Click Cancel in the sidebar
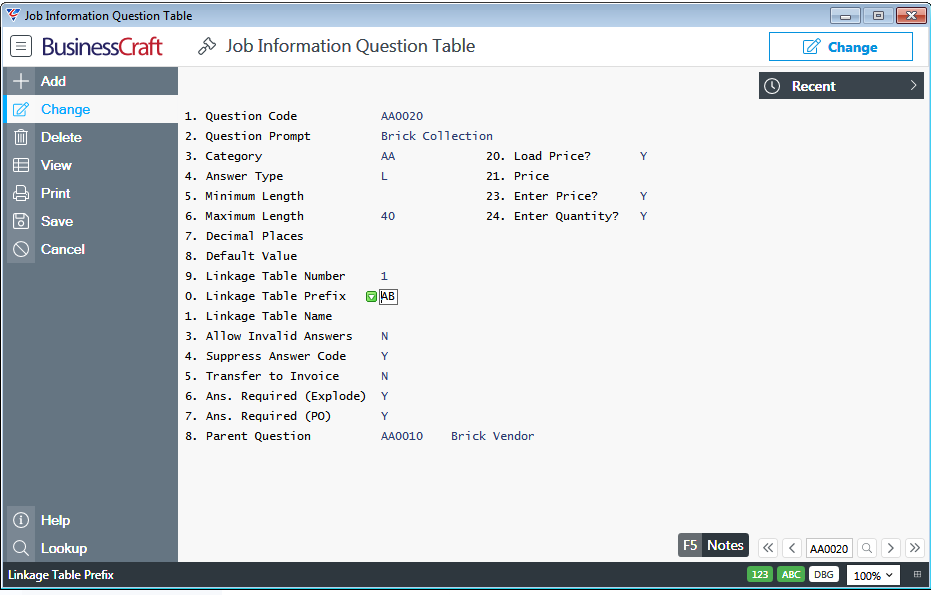931x595 pixels. pyautogui.click(x=90, y=249)
